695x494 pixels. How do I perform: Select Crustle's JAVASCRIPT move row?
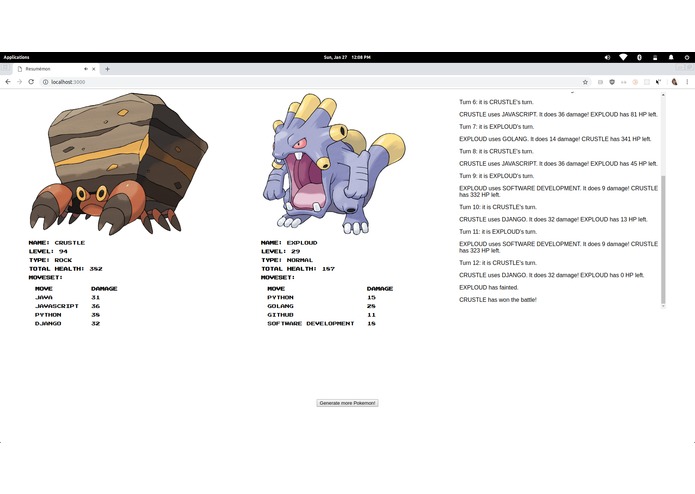coord(68,306)
